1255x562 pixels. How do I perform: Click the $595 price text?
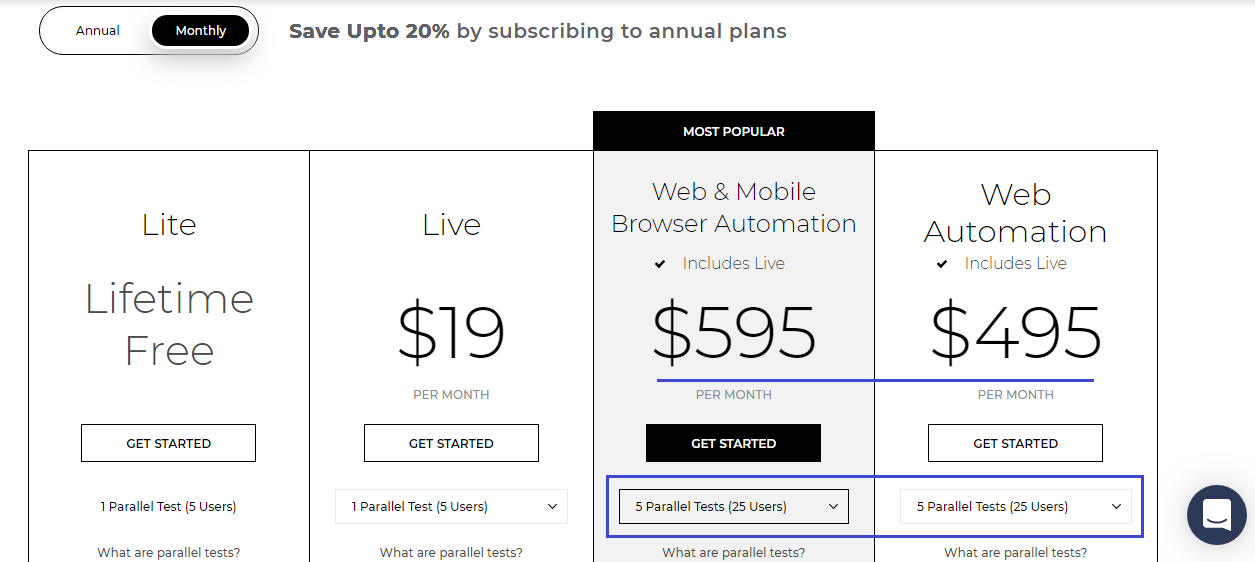pyautogui.click(x=733, y=333)
